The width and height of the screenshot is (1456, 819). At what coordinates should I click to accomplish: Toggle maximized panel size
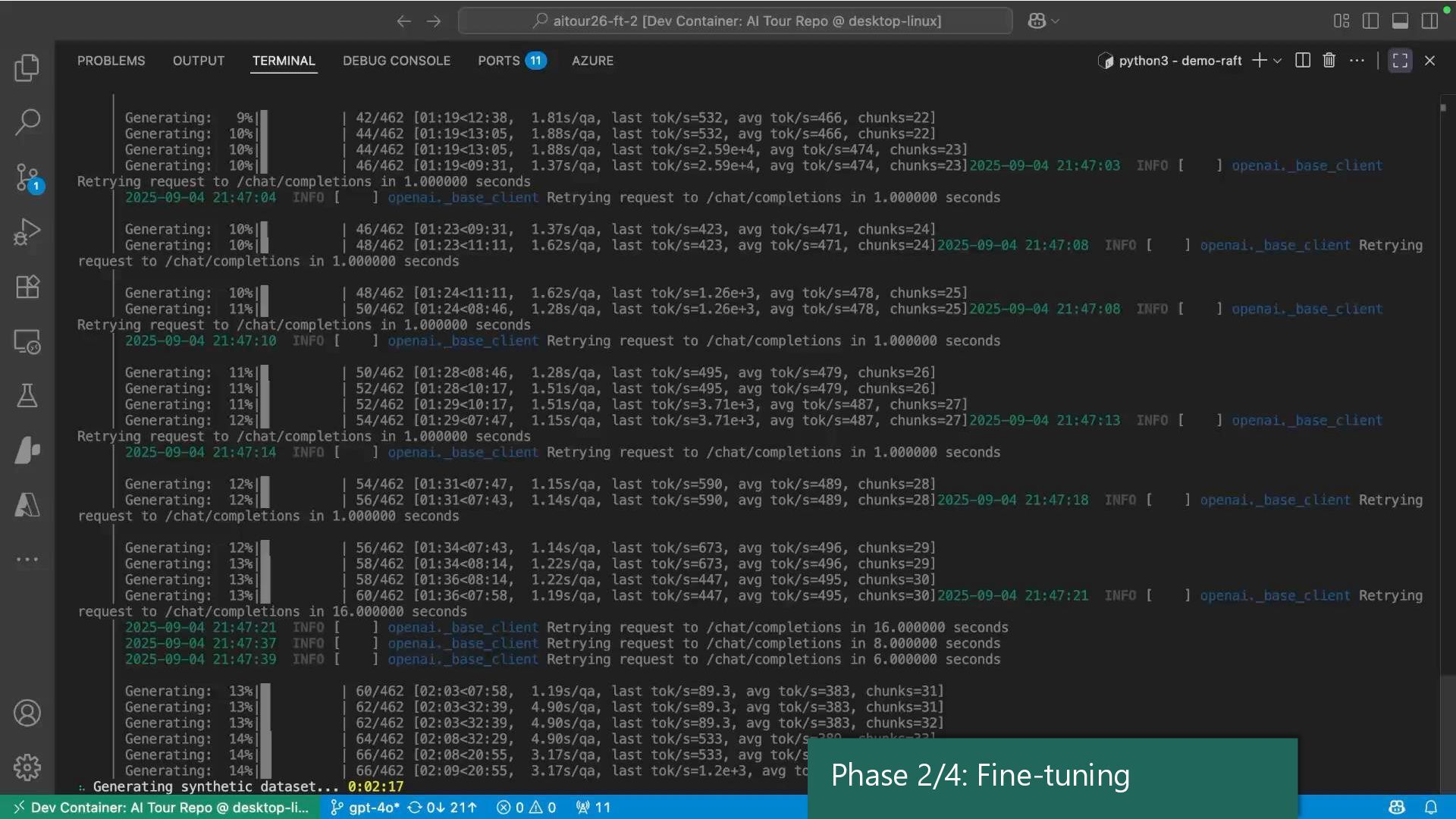point(1400,61)
